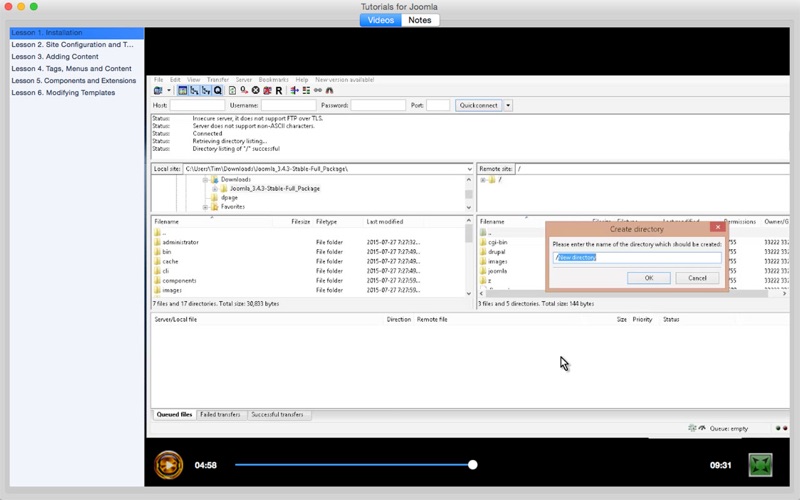Open the Quickconnect history dropdown arrow
The width and height of the screenshot is (800, 500).
[508, 105]
